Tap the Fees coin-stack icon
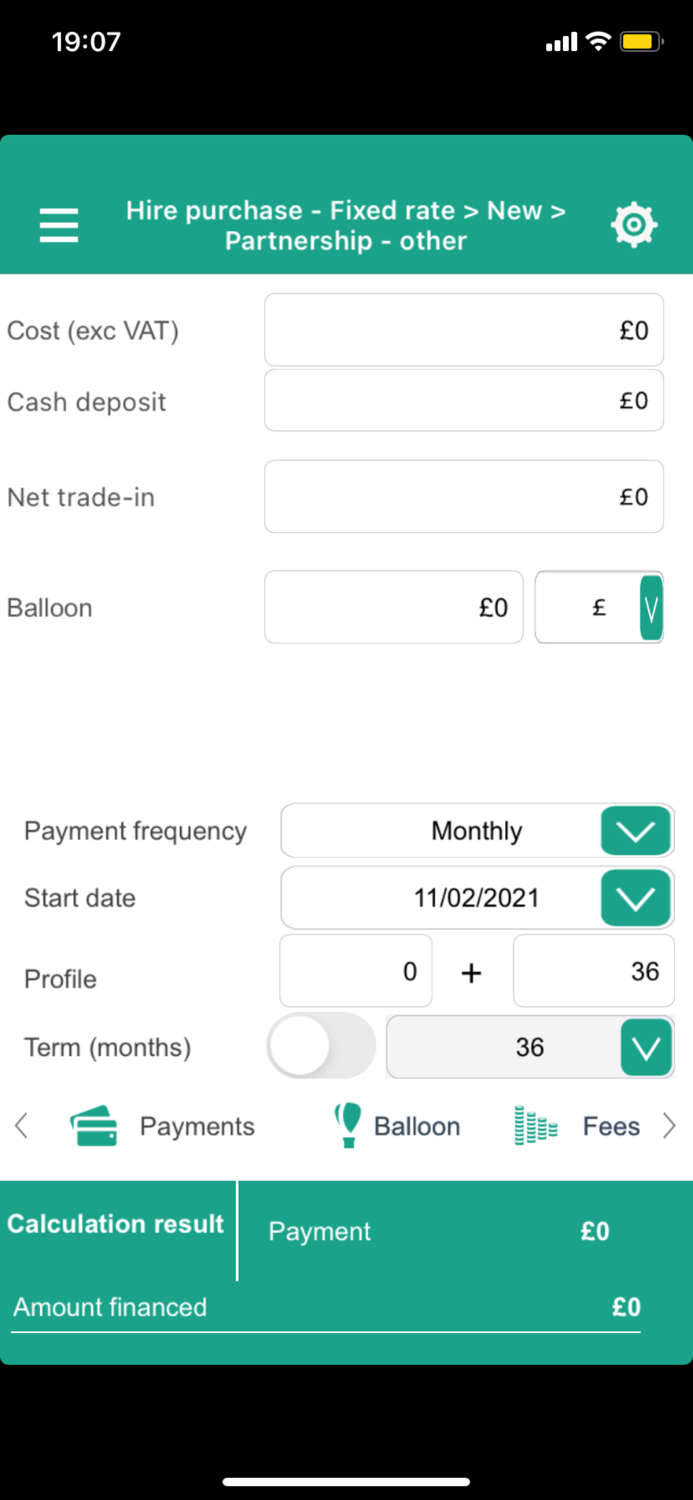Image resolution: width=693 pixels, height=1500 pixels. 535,1126
